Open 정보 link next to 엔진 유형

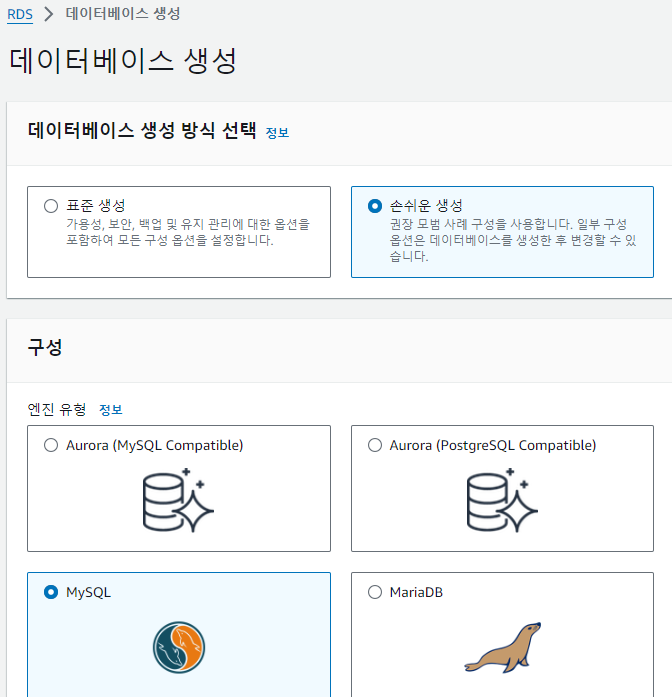[111, 409]
